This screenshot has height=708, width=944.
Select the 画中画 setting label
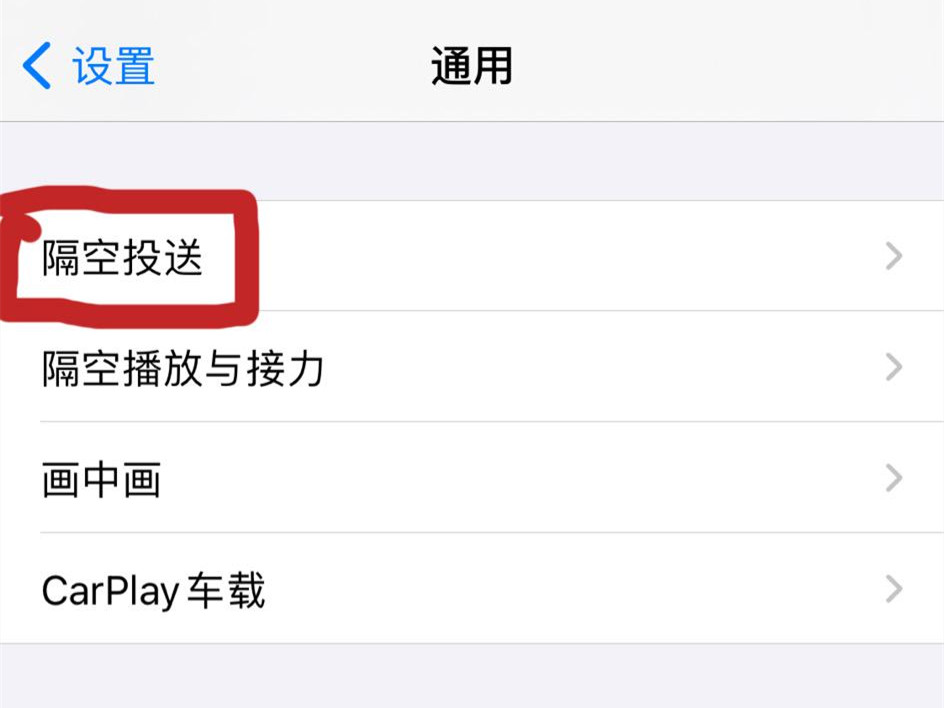[102, 479]
